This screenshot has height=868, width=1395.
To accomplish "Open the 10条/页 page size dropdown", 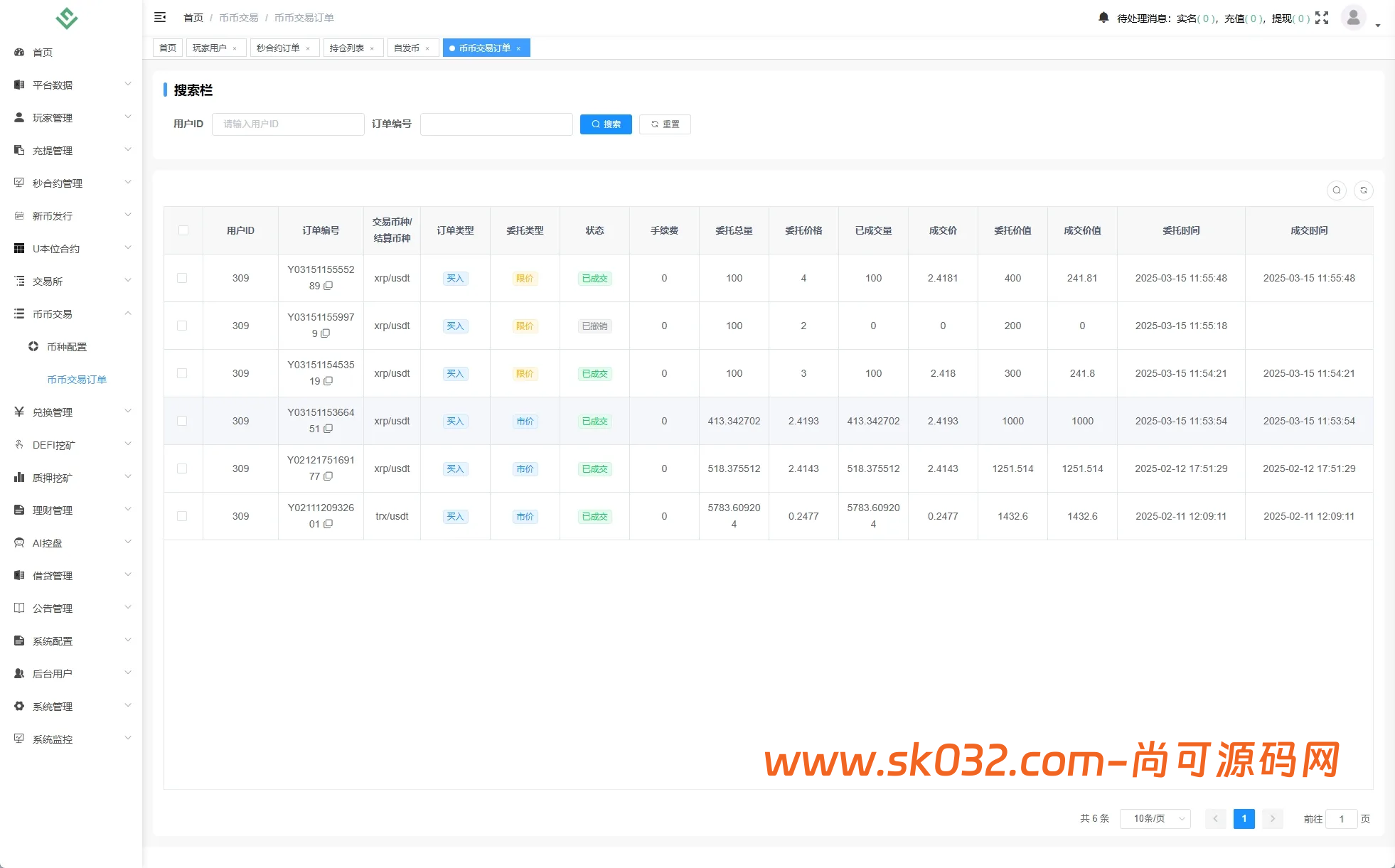I will click(x=1155, y=819).
